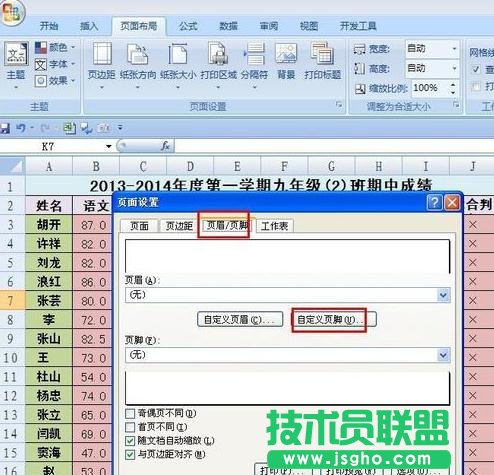Select the Sheet (工作表) tab in dialog
This screenshot has height=475, width=494.
[274, 226]
